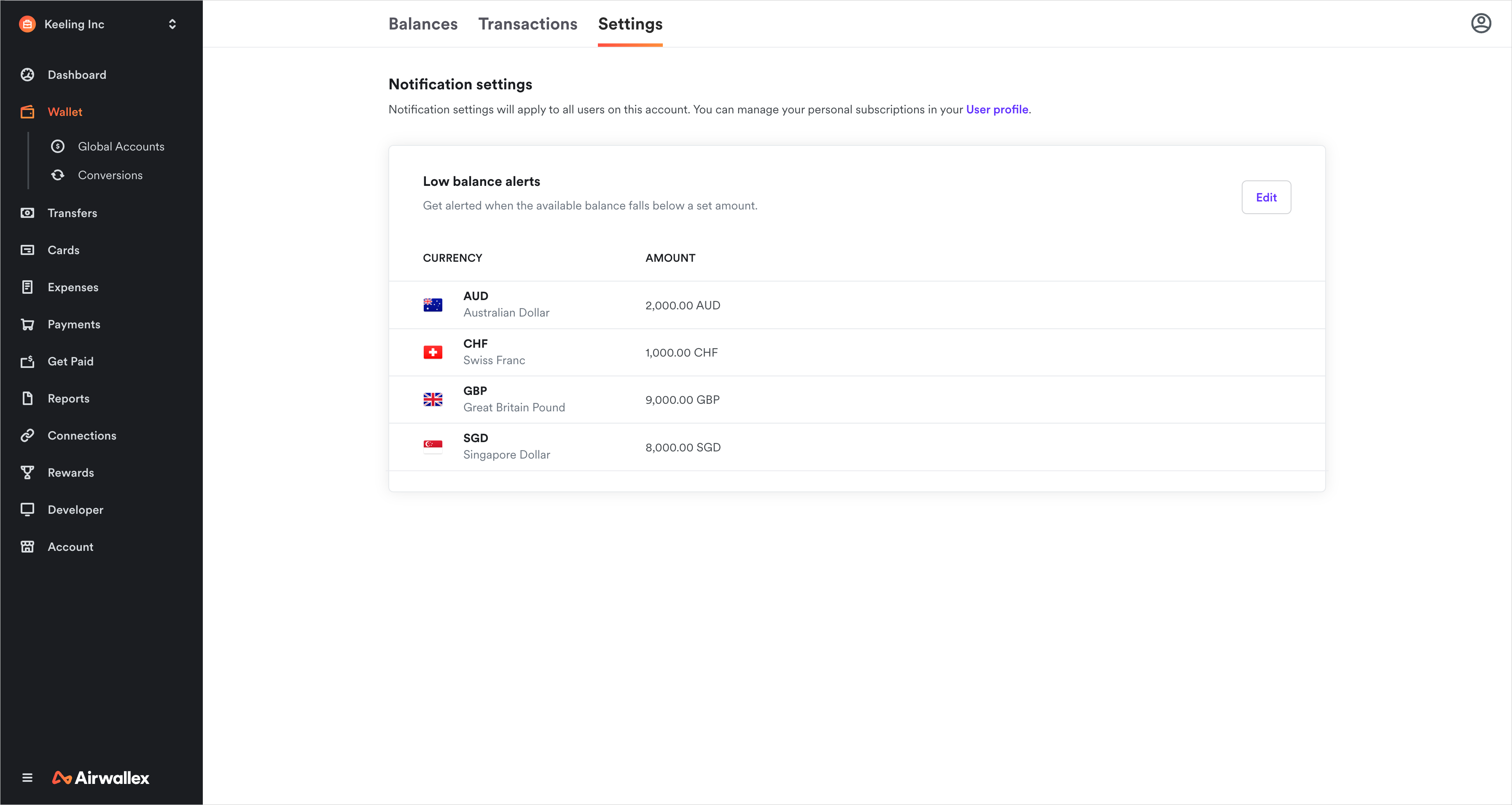This screenshot has width=1512, height=805.
Task: Click the Australian Dollar label
Action: click(506, 313)
